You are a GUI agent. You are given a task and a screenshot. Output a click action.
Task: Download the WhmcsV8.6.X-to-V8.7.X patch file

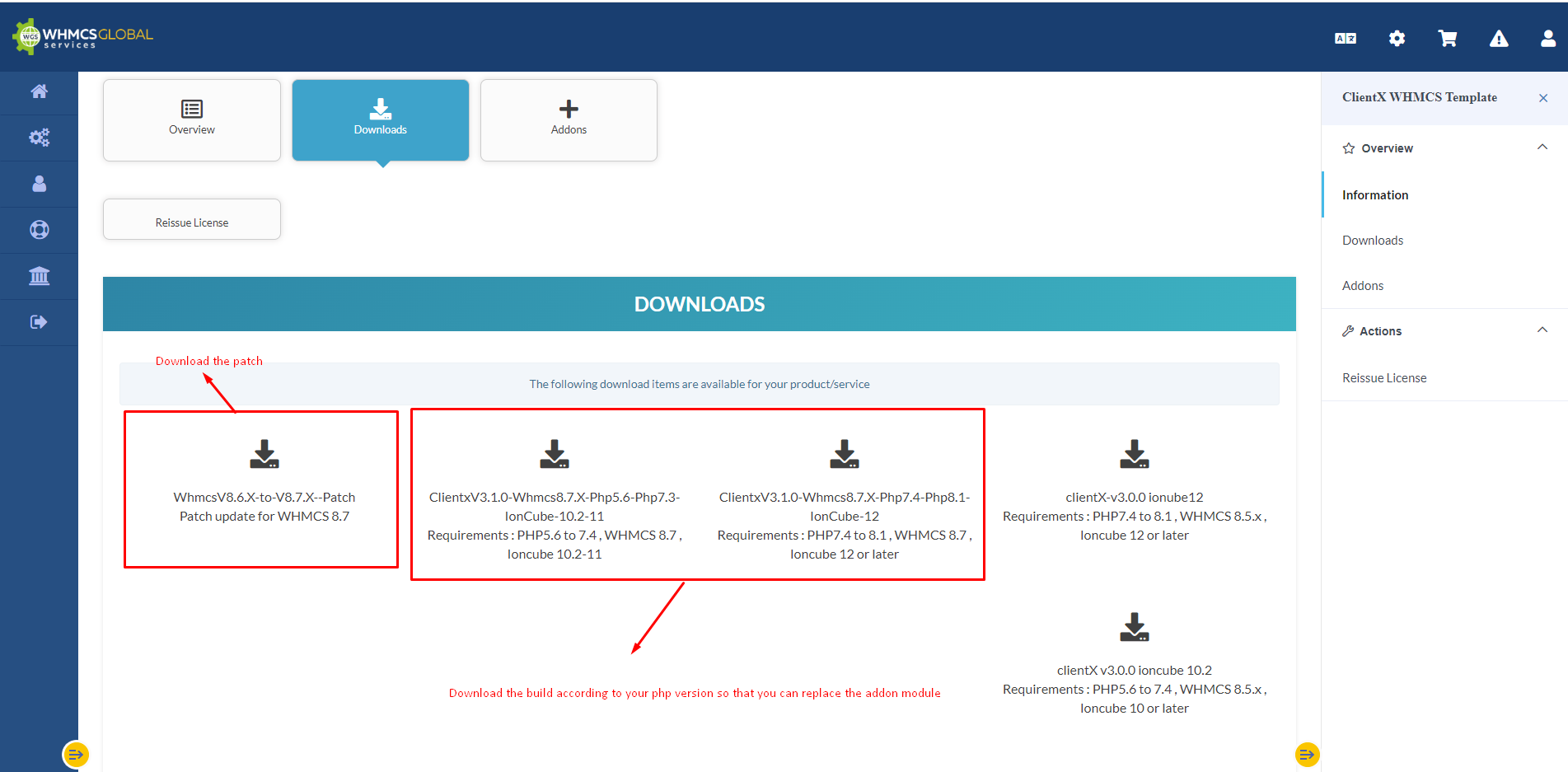[264, 454]
